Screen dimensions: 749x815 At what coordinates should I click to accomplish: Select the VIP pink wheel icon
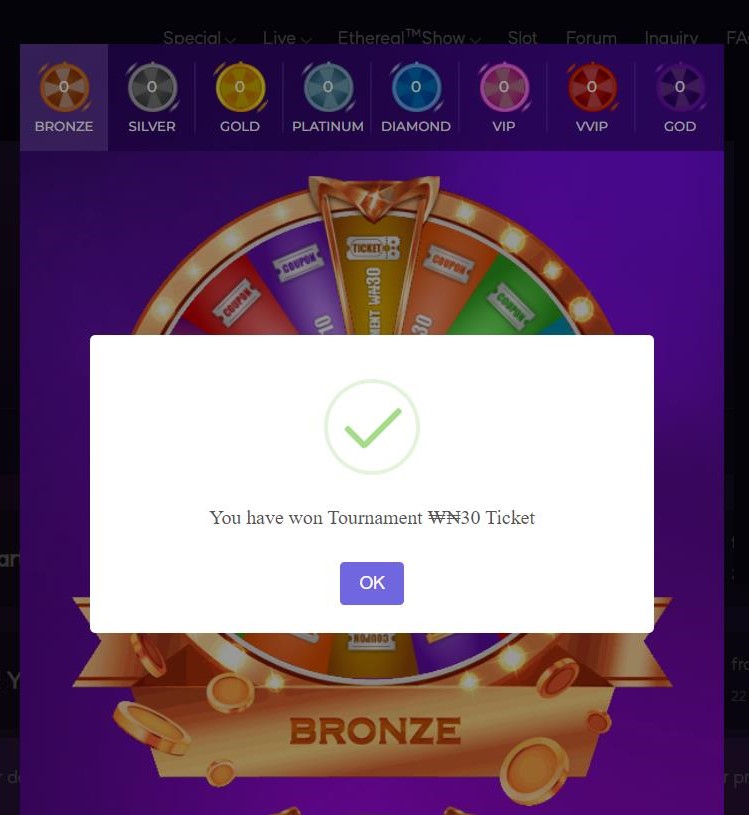pos(503,87)
